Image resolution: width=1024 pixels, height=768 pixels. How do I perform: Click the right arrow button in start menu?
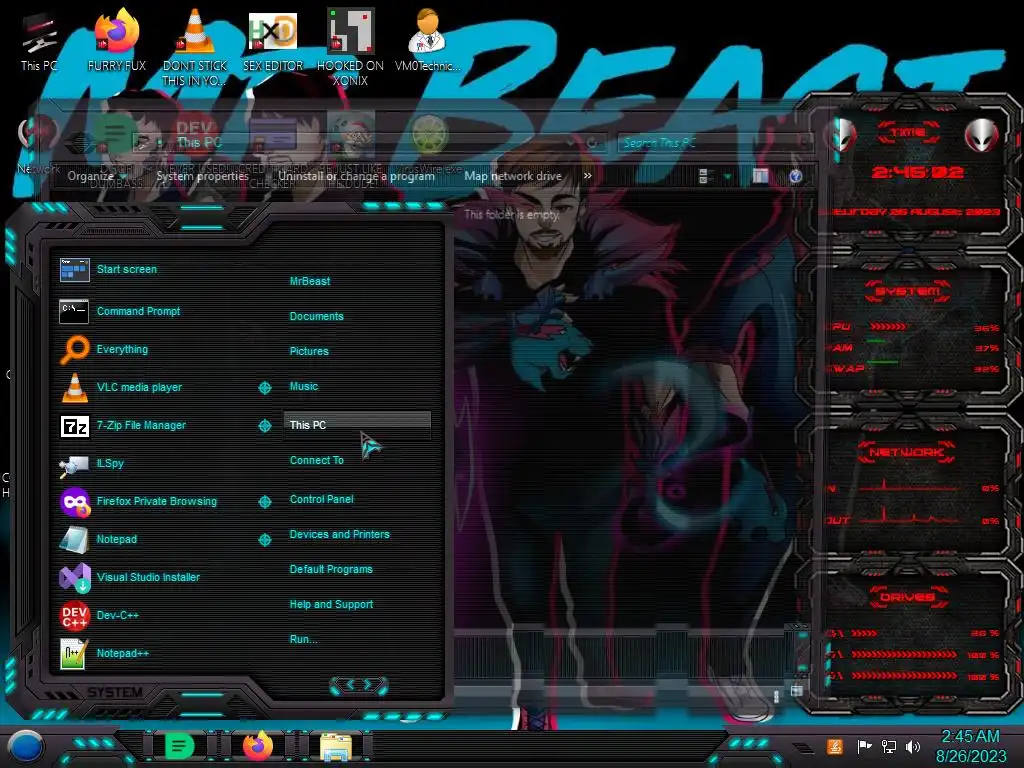368,684
